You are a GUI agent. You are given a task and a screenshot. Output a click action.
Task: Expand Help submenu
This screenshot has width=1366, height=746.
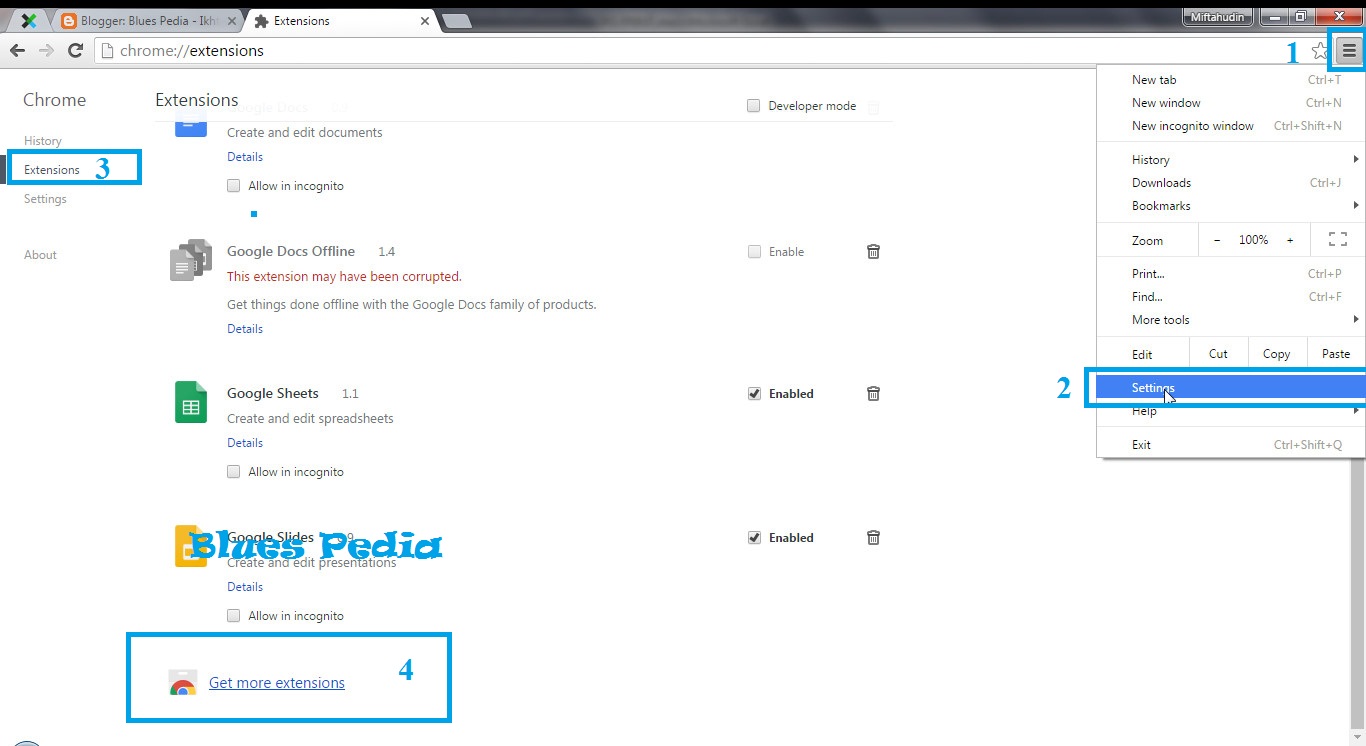(1230, 412)
